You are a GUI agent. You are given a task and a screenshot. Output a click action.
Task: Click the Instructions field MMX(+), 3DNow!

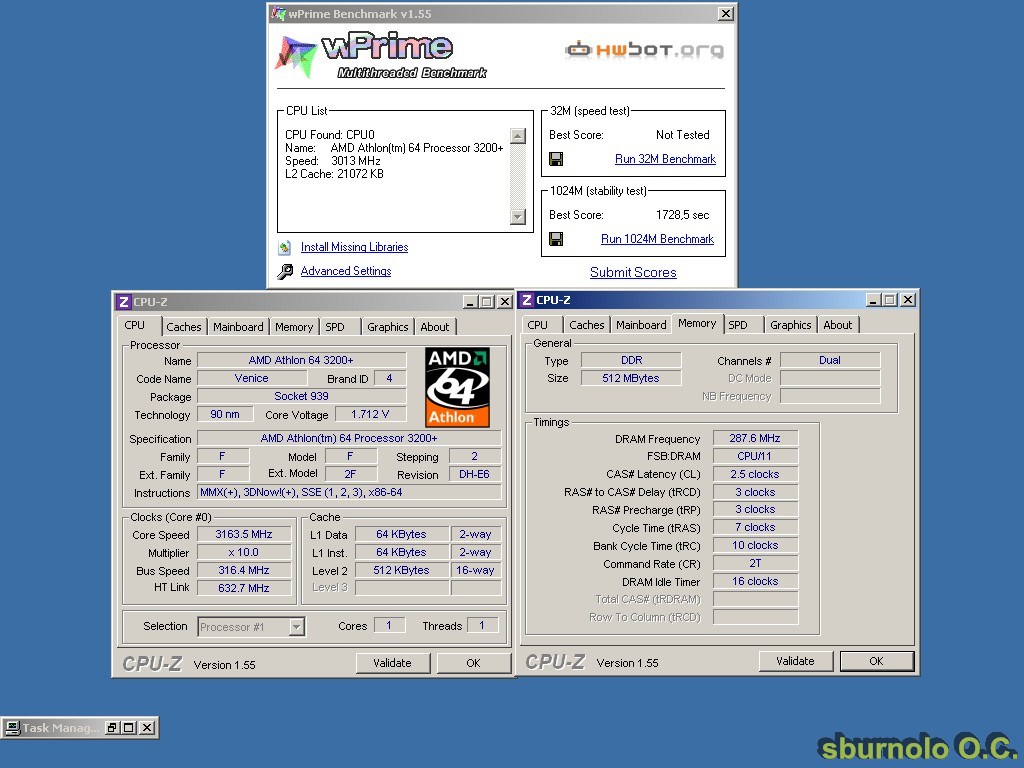pyautogui.click(x=349, y=492)
